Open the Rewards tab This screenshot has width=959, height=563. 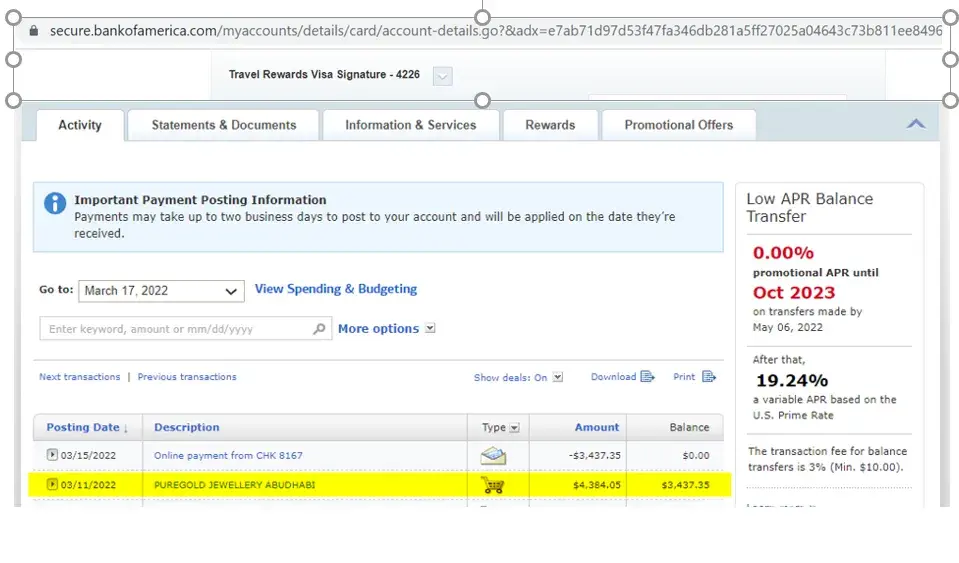550,125
